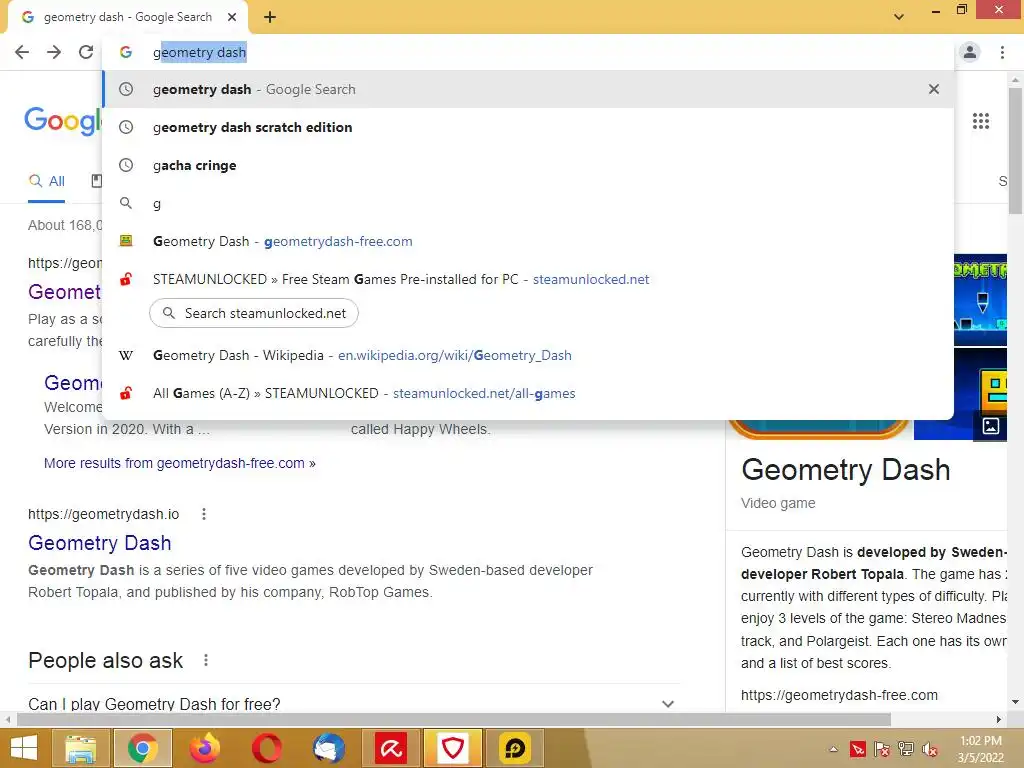Image resolution: width=1024 pixels, height=768 pixels.
Task: Open the geometrydash-free.com suggestion
Action: (x=528, y=241)
